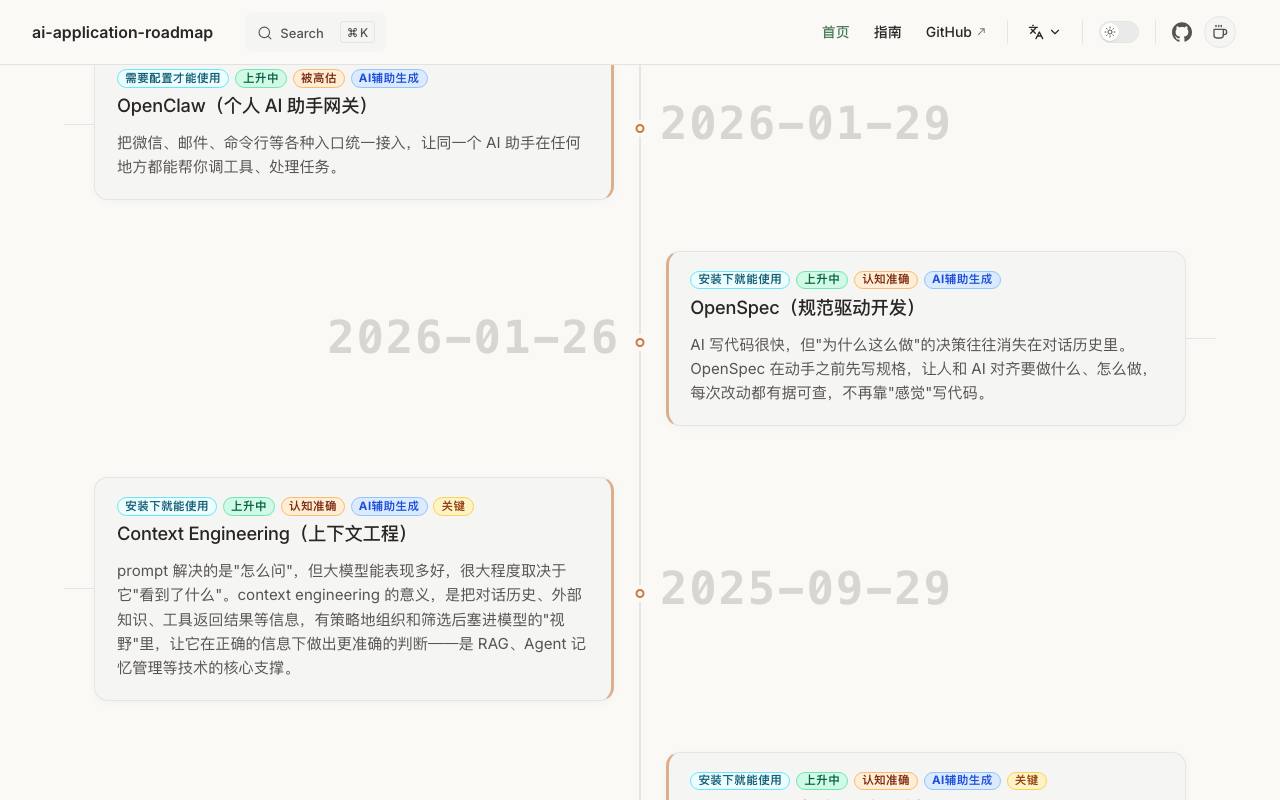Click the 认知准确 tag on OpenSpec card
Viewport: 1280px width, 800px height.
point(886,280)
